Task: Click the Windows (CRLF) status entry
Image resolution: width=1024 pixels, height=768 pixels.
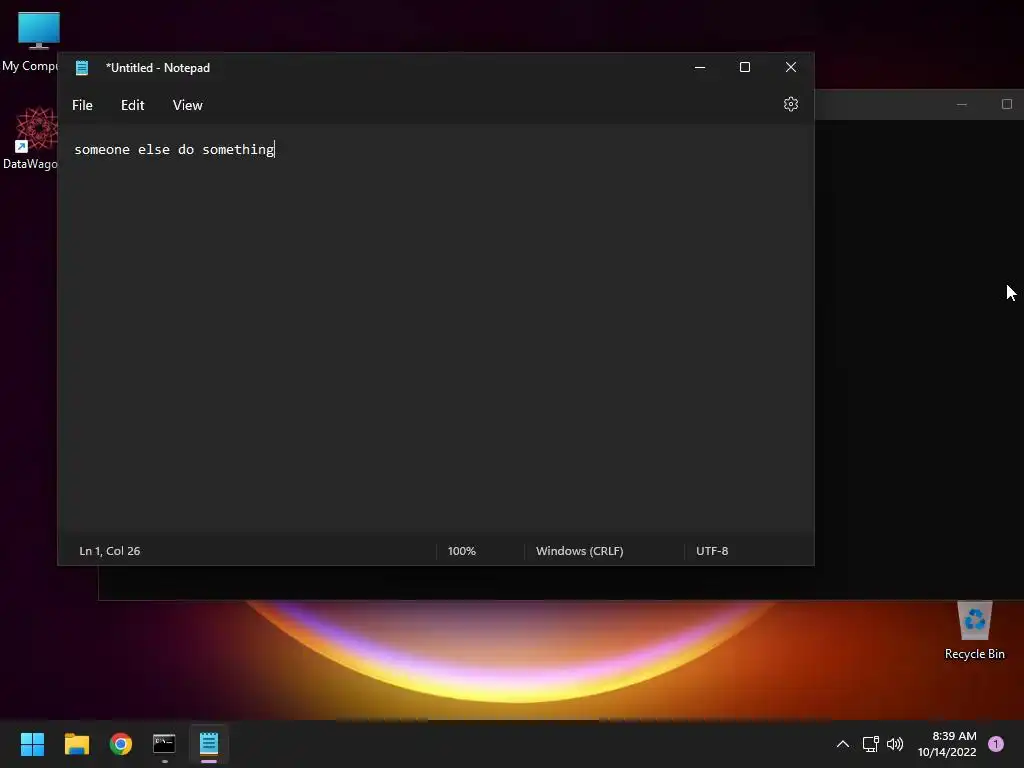Action: 579,551
